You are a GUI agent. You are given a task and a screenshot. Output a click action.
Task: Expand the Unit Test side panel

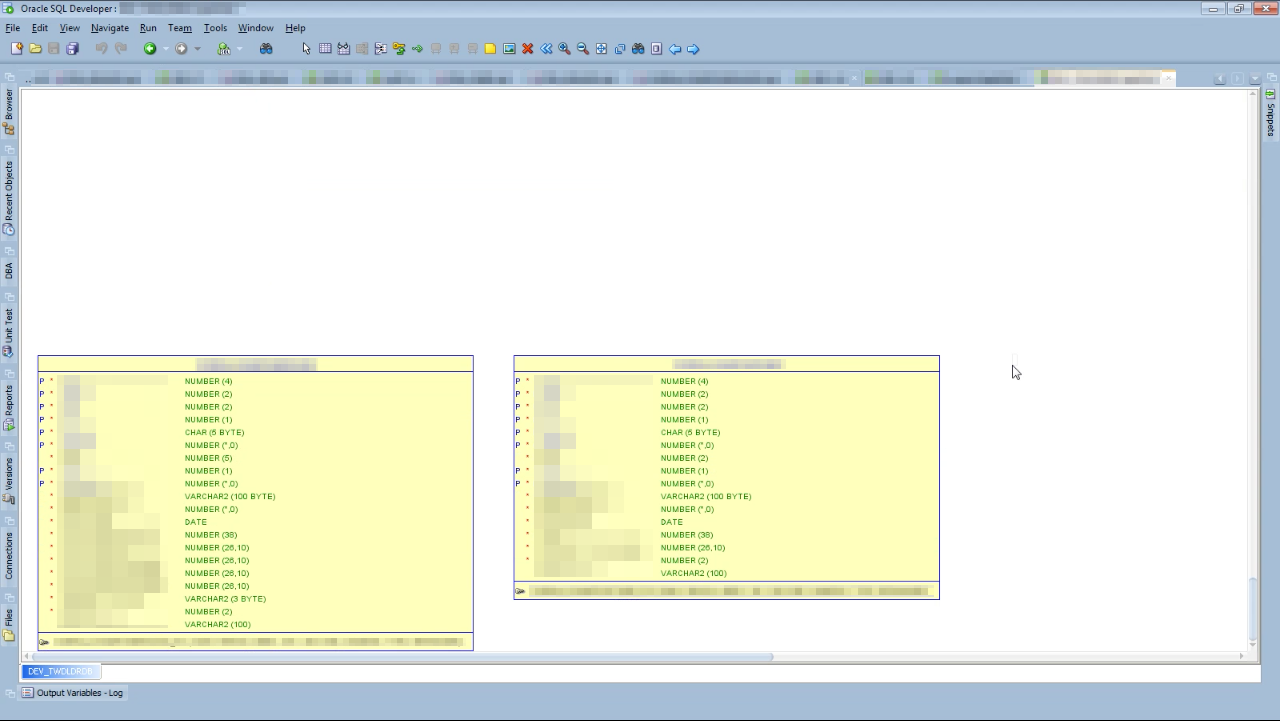pyautogui.click(x=9, y=332)
